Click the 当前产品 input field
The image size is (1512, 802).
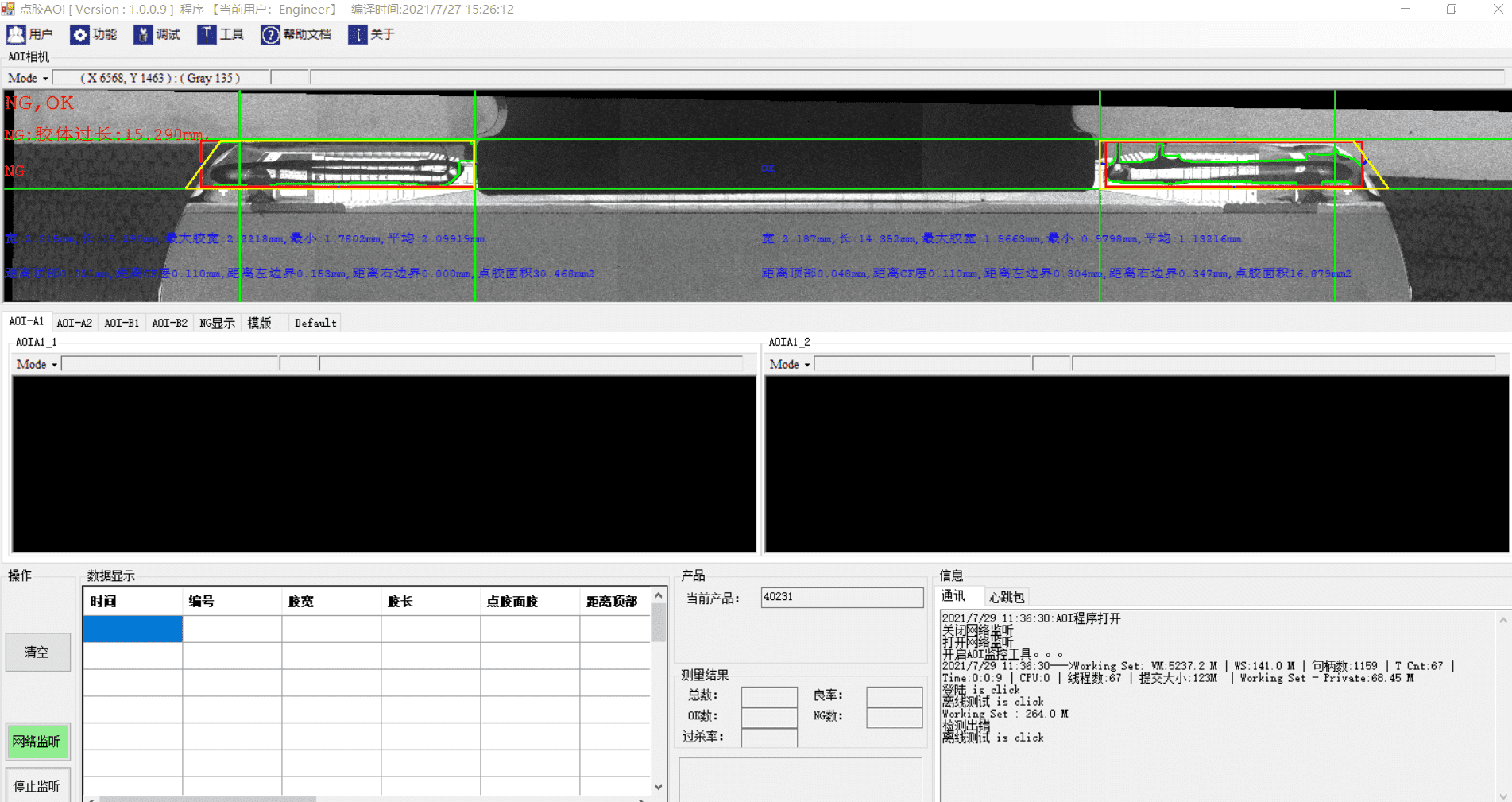(x=841, y=597)
